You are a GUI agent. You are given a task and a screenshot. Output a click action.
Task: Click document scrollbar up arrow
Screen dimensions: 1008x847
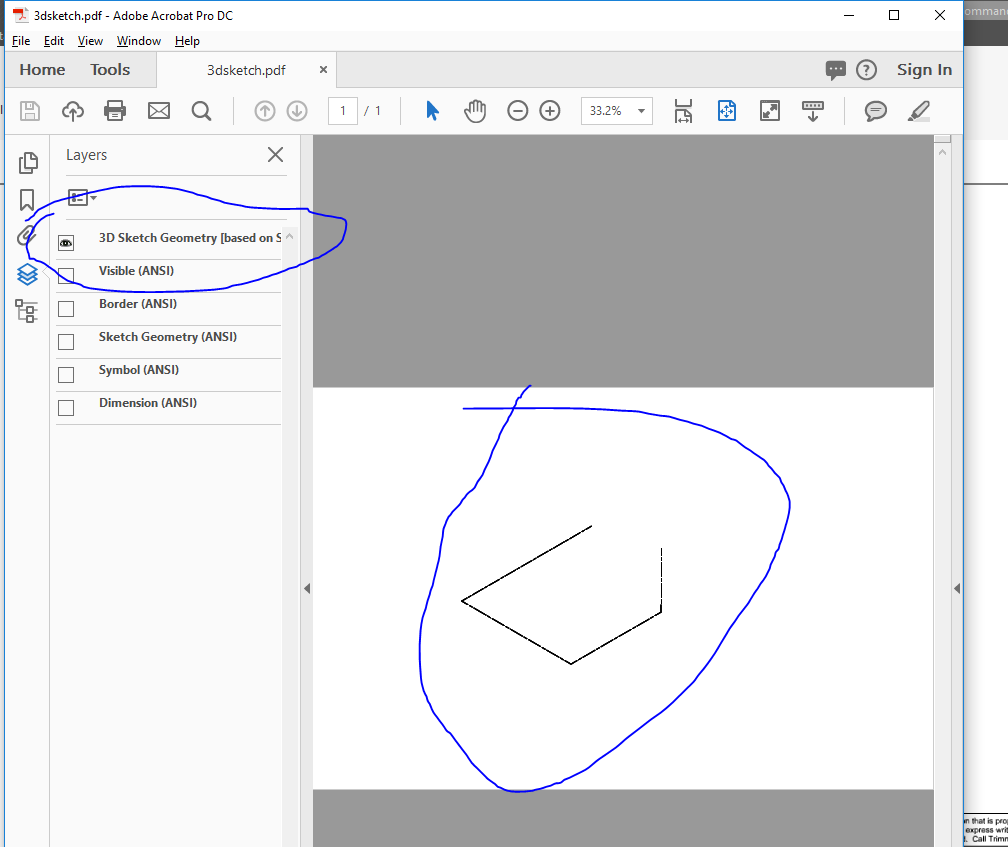point(942,153)
